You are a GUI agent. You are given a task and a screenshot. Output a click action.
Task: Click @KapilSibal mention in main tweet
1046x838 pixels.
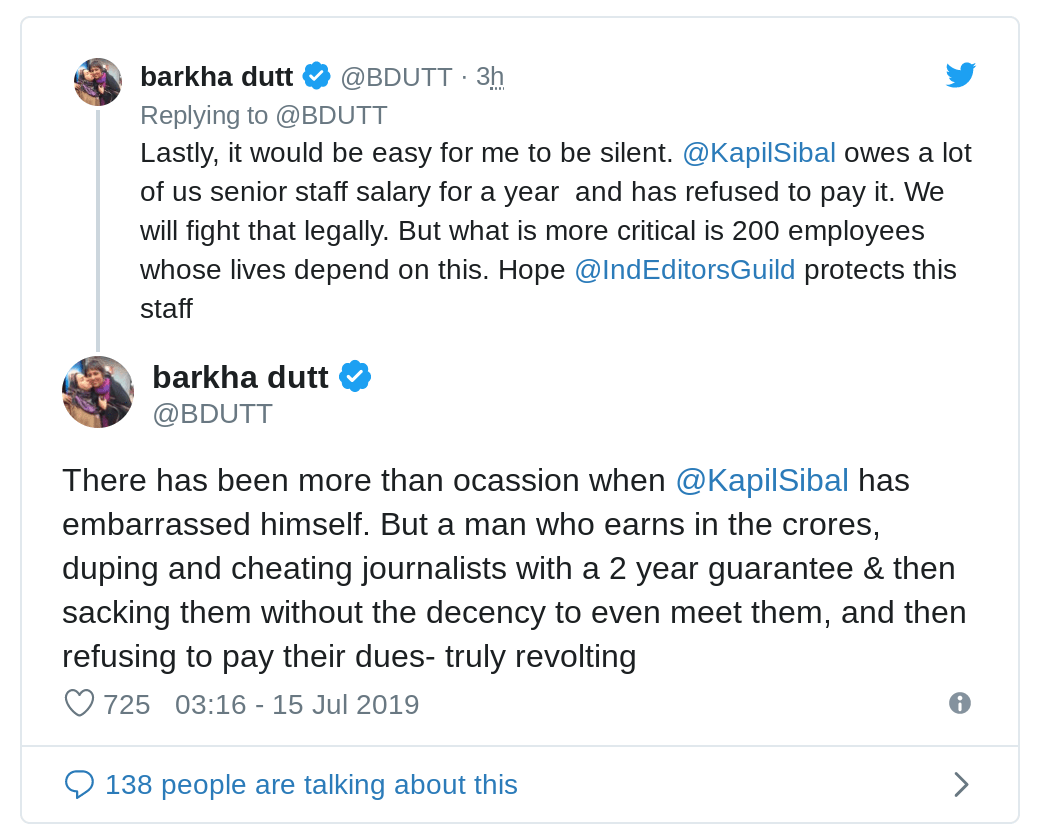[762, 481]
